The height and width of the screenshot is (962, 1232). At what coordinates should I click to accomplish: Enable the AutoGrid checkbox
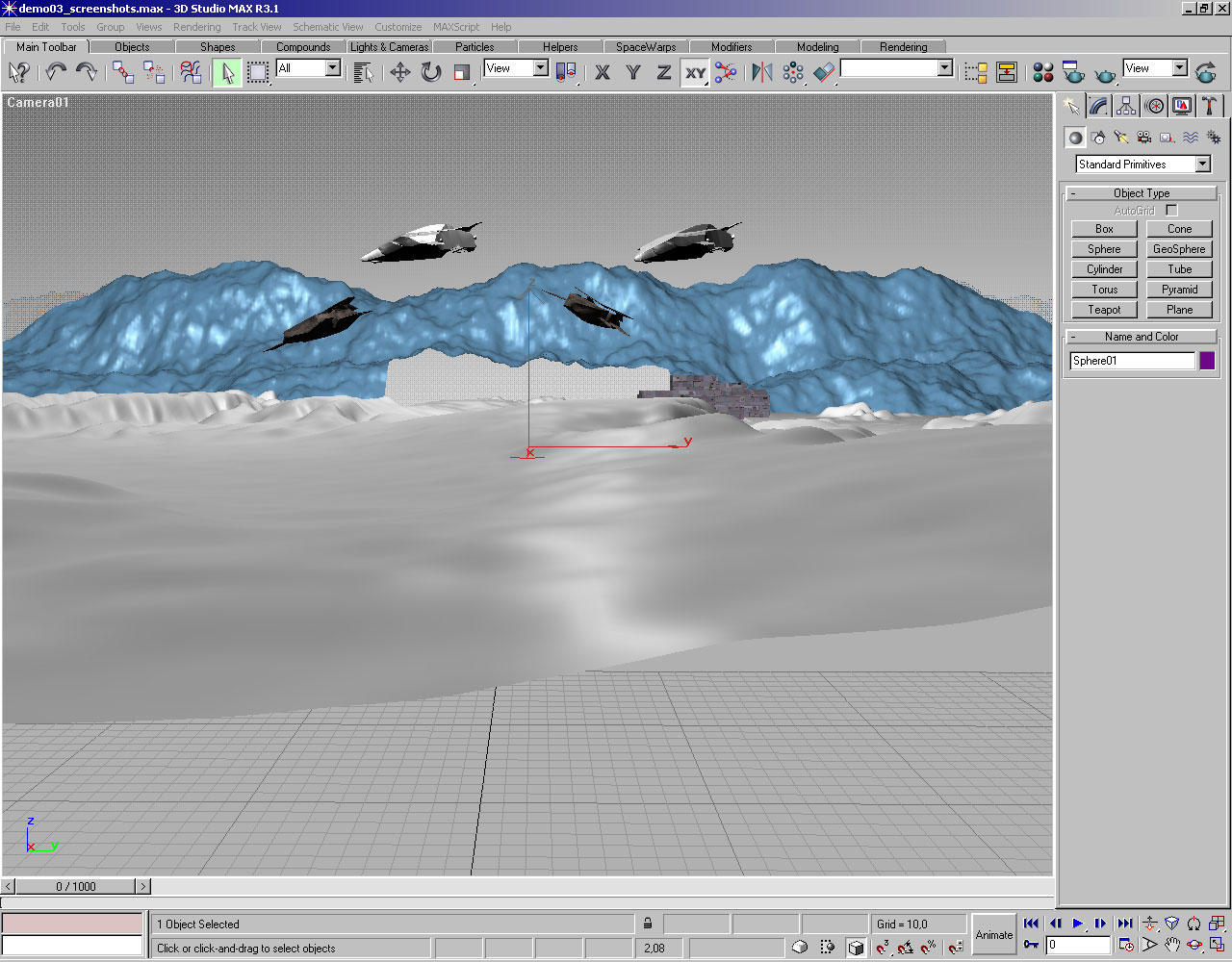tap(1171, 210)
